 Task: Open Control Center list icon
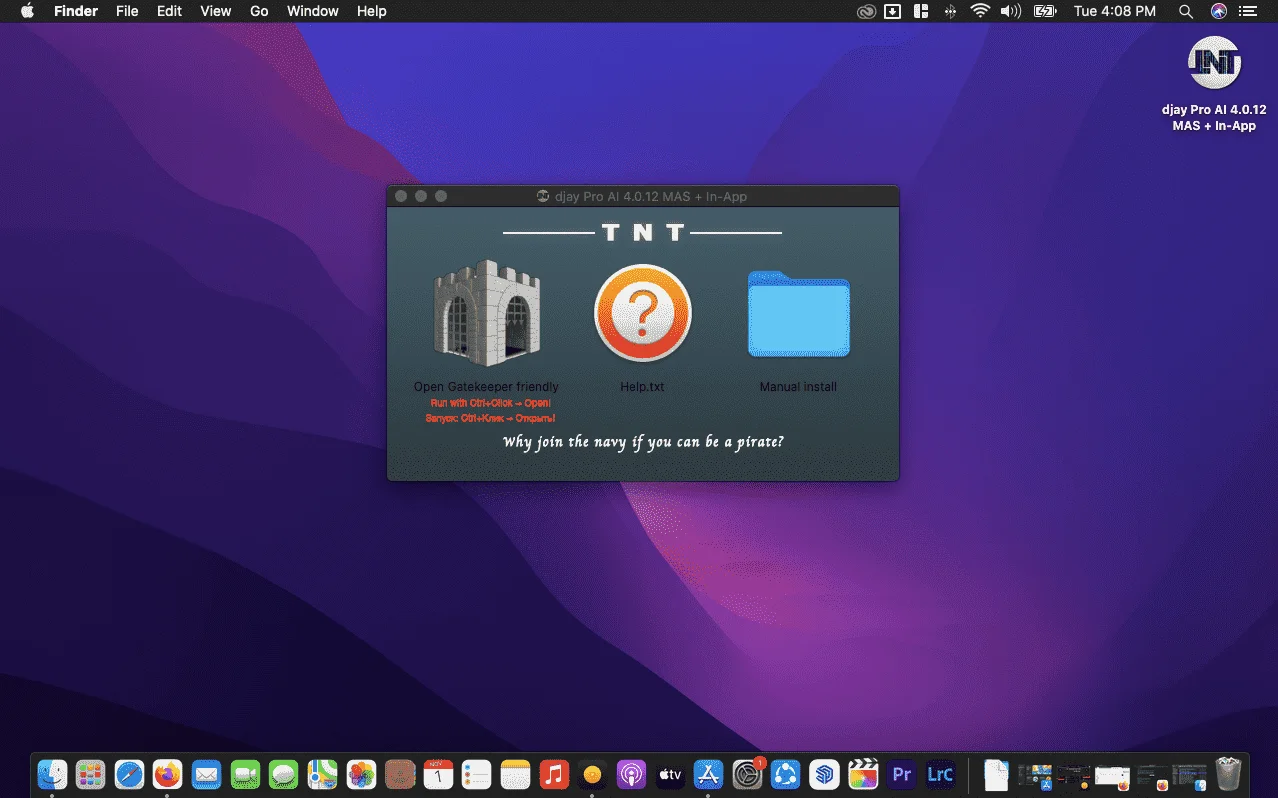point(1250,11)
